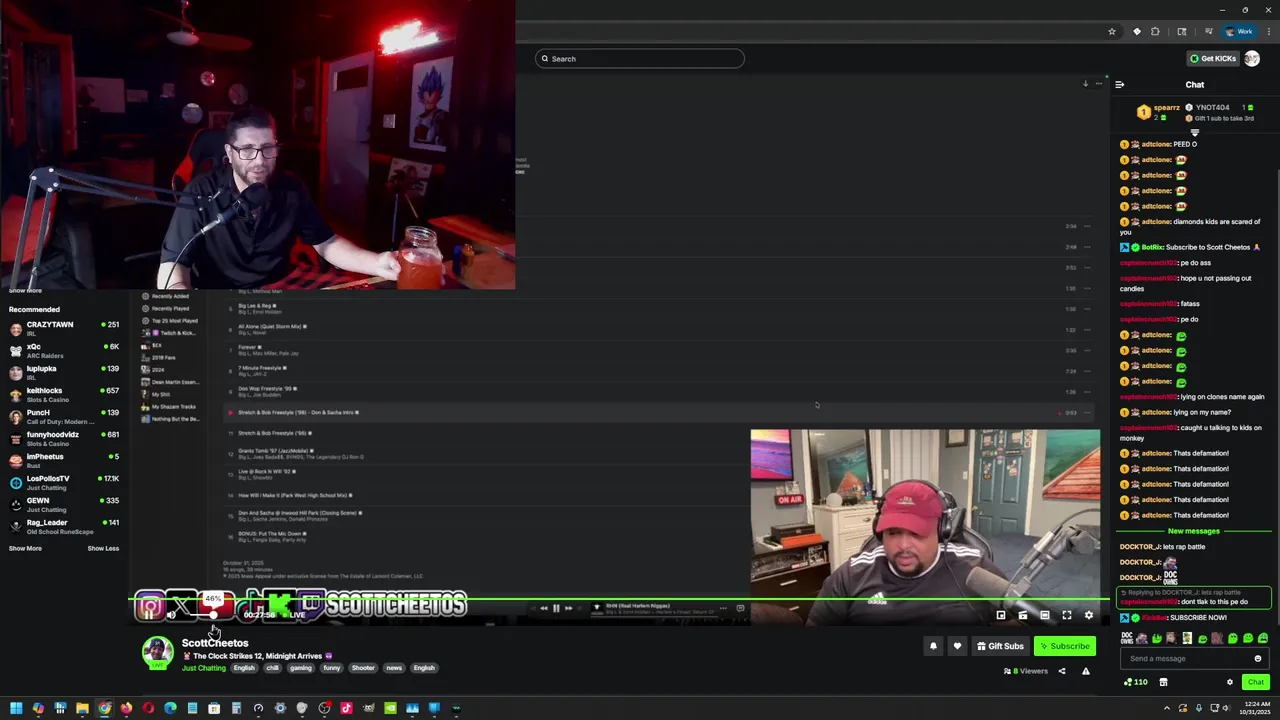Select the funny tag
Screen dimensions: 1280x720
331,668
